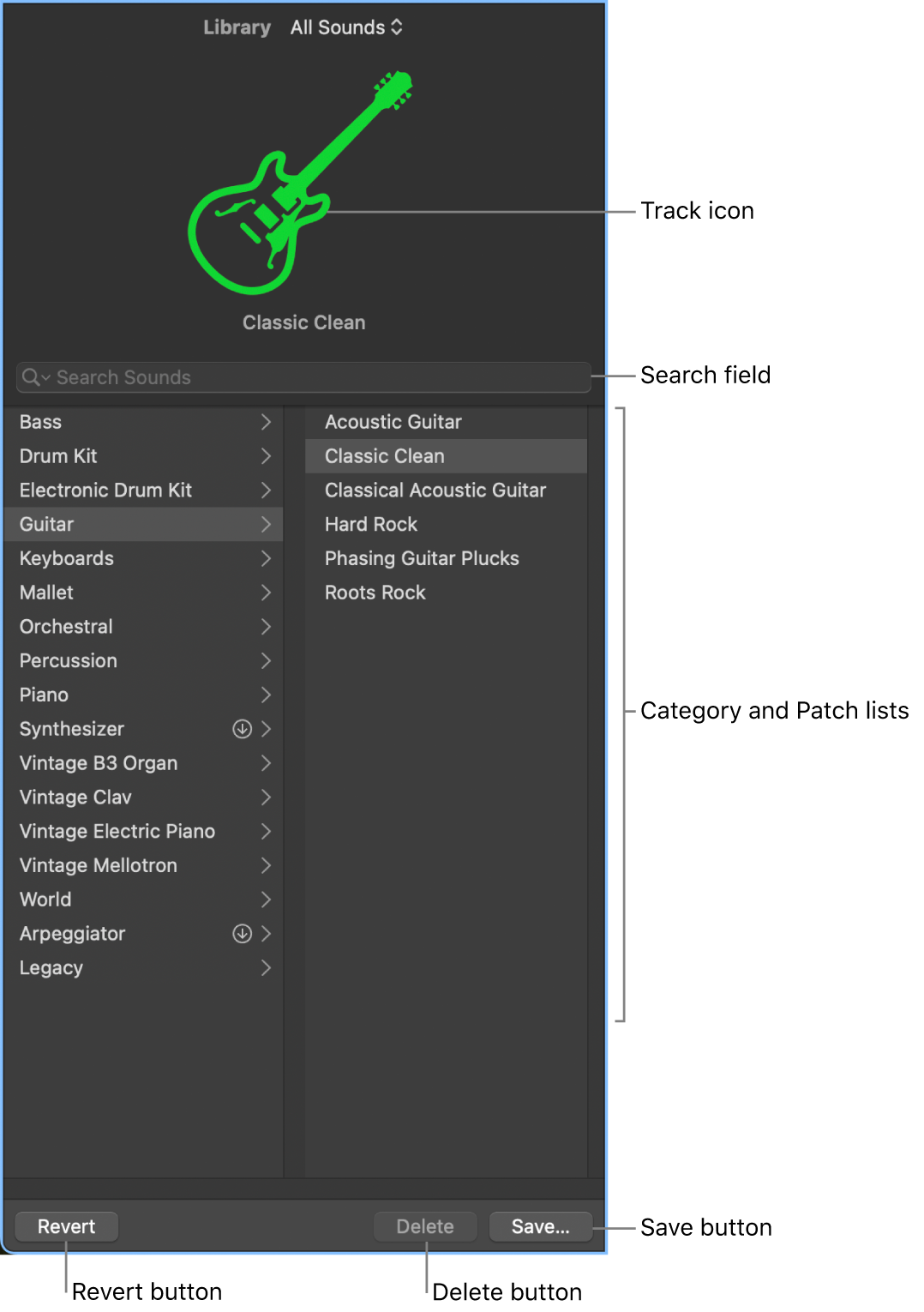Select the Keyboards category
The height and width of the screenshot is (1312, 924).
(67, 558)
